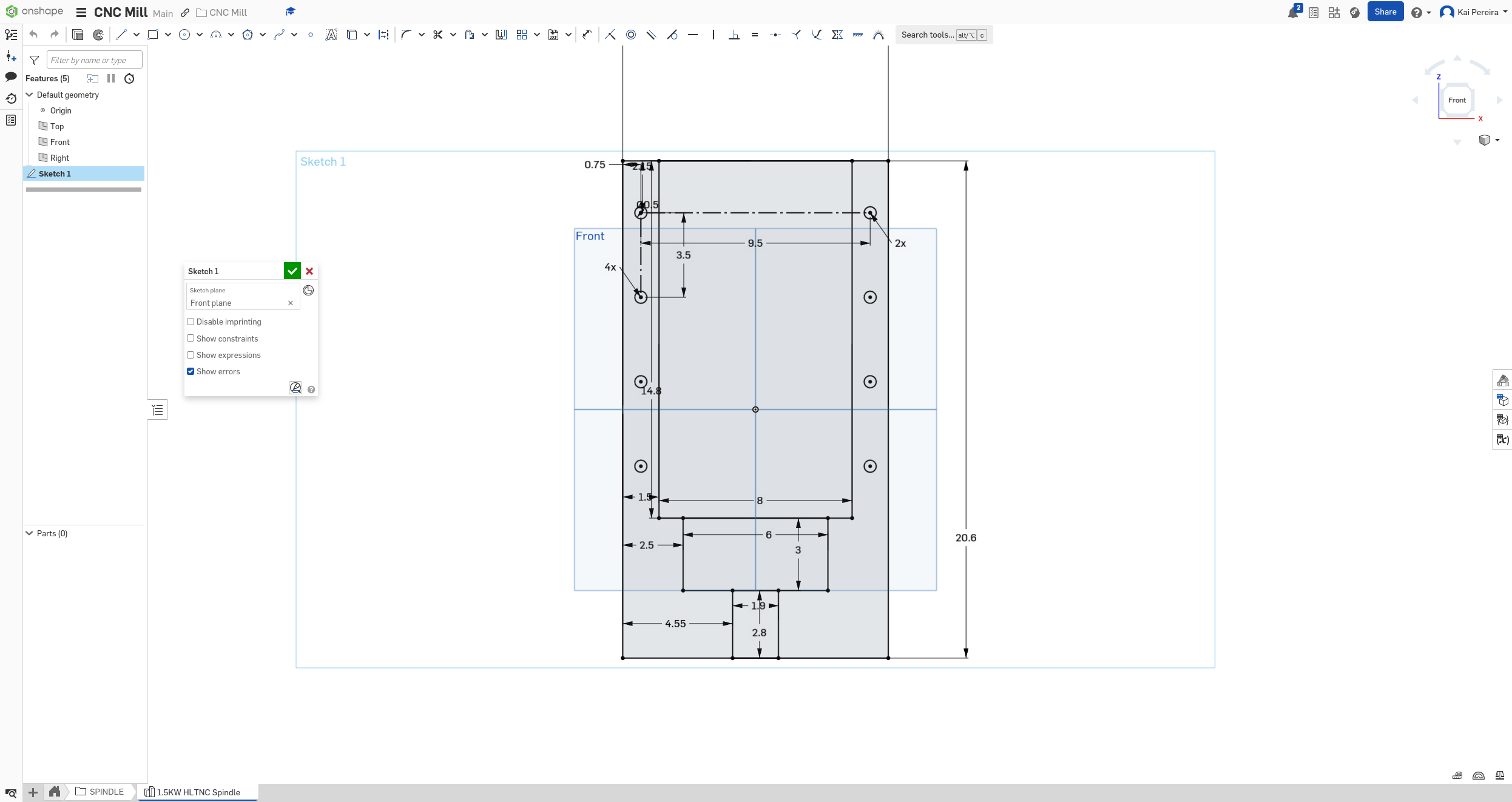1512x802 pixels.
Task: Activate the Center point circle tool
Action: (x=185, y=35)
